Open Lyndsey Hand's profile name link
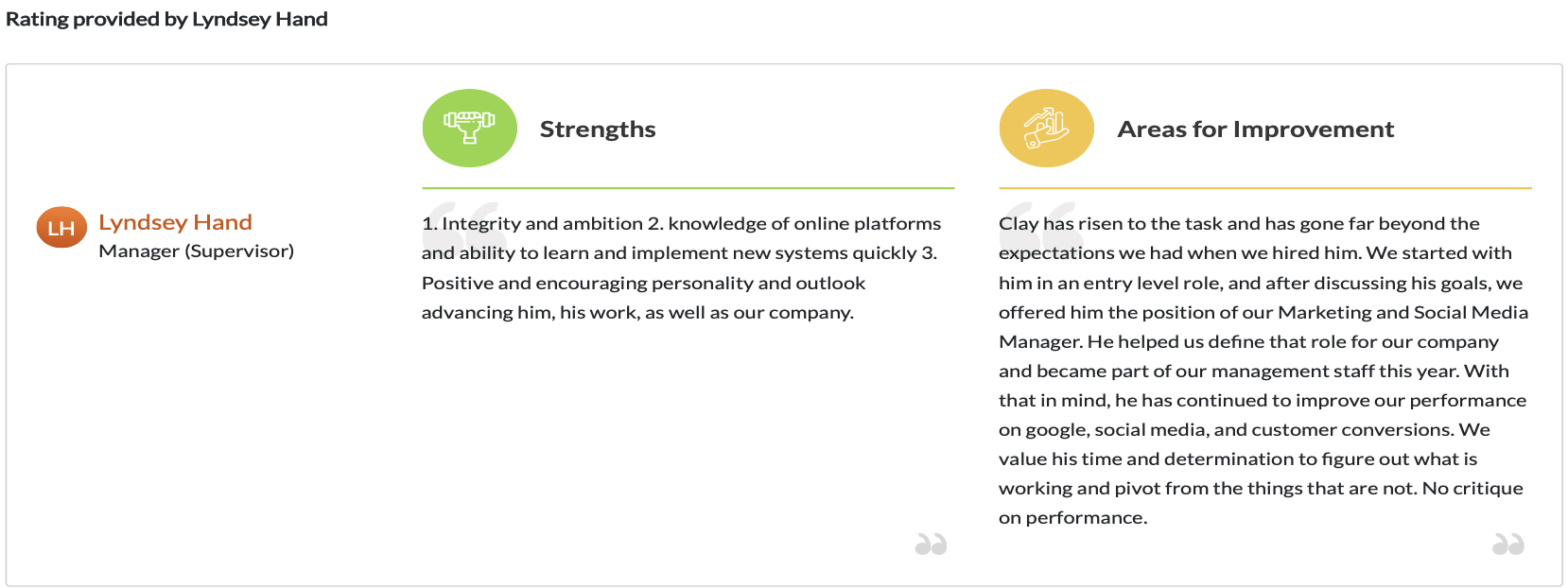 coord(175,222)
